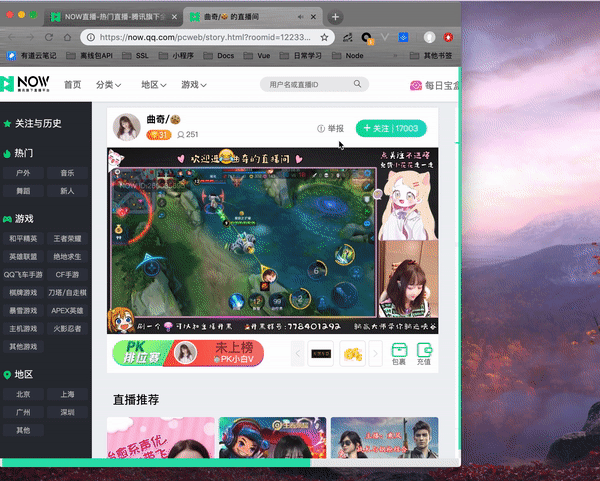The width and height of the screenshot is (600, 481).
Task: Open the 其他书签 bookmark folder
Action: (x=430, y=55)
